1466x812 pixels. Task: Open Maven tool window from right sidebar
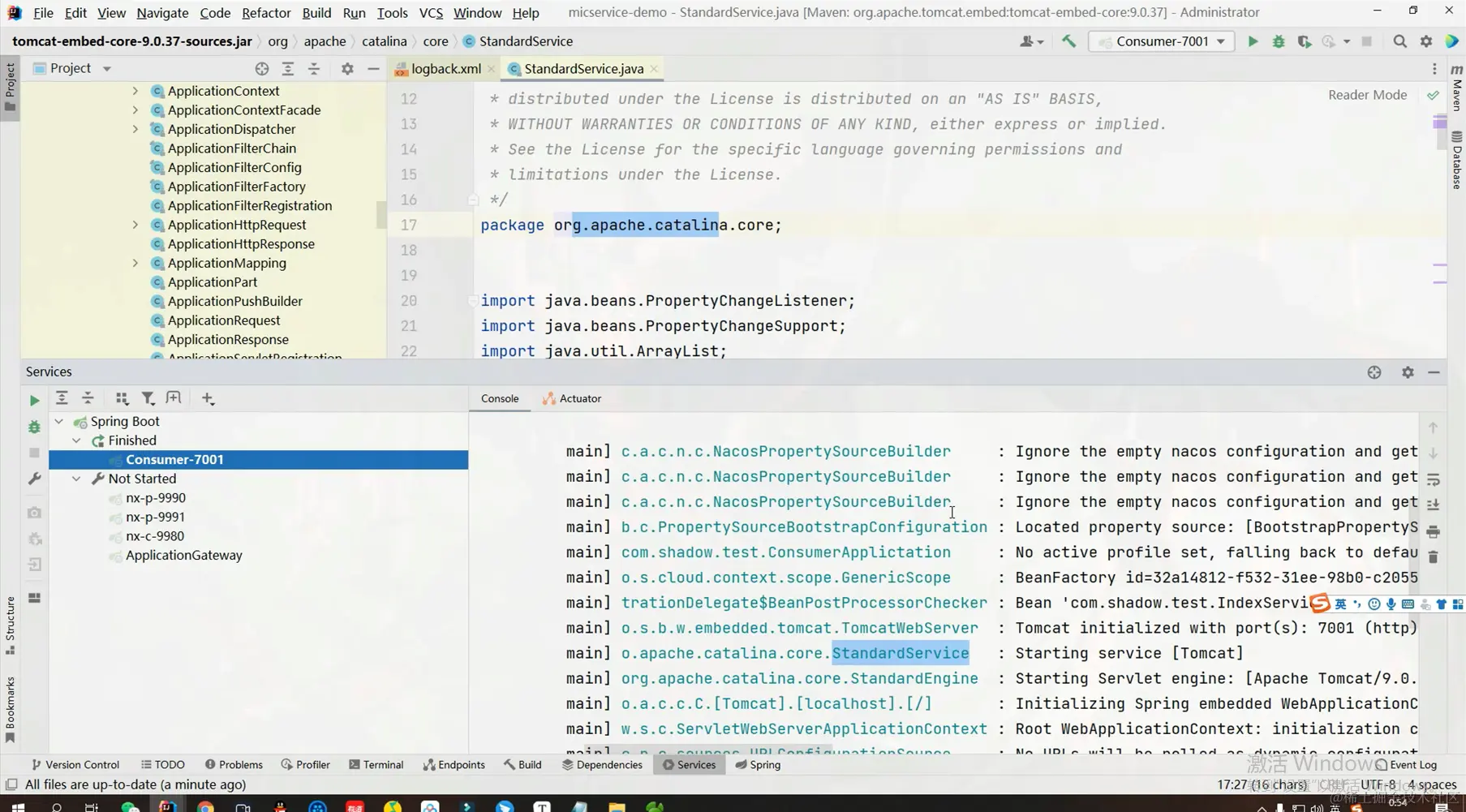pos(1457,88)
